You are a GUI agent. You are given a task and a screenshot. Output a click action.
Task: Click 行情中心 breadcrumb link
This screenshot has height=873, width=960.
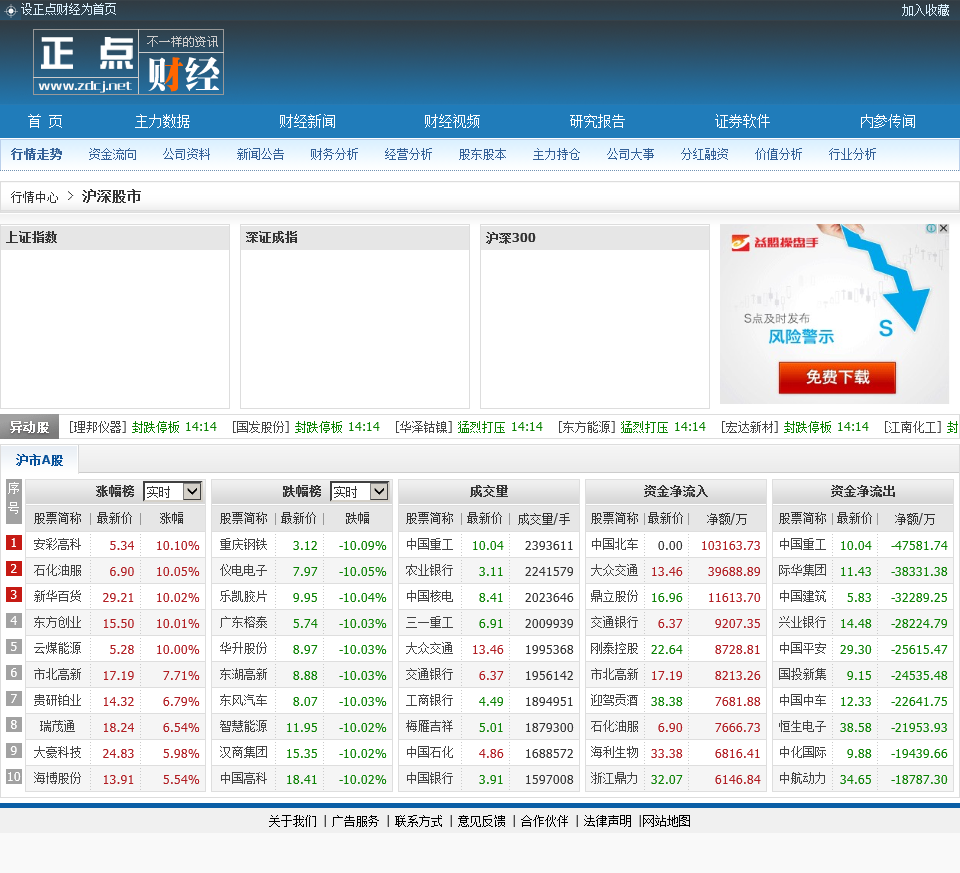click(x=35, y=197)
